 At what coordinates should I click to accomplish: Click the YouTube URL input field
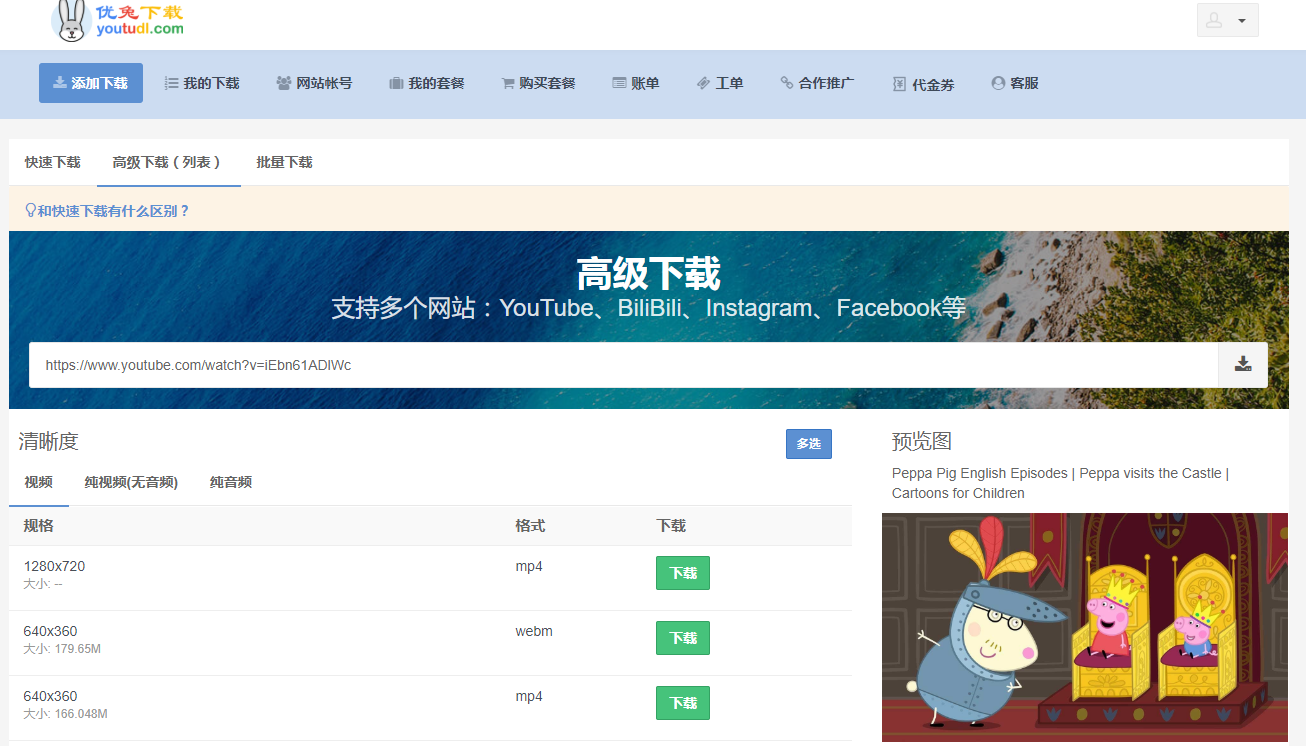pyautogui.click(x=623, y=365)
